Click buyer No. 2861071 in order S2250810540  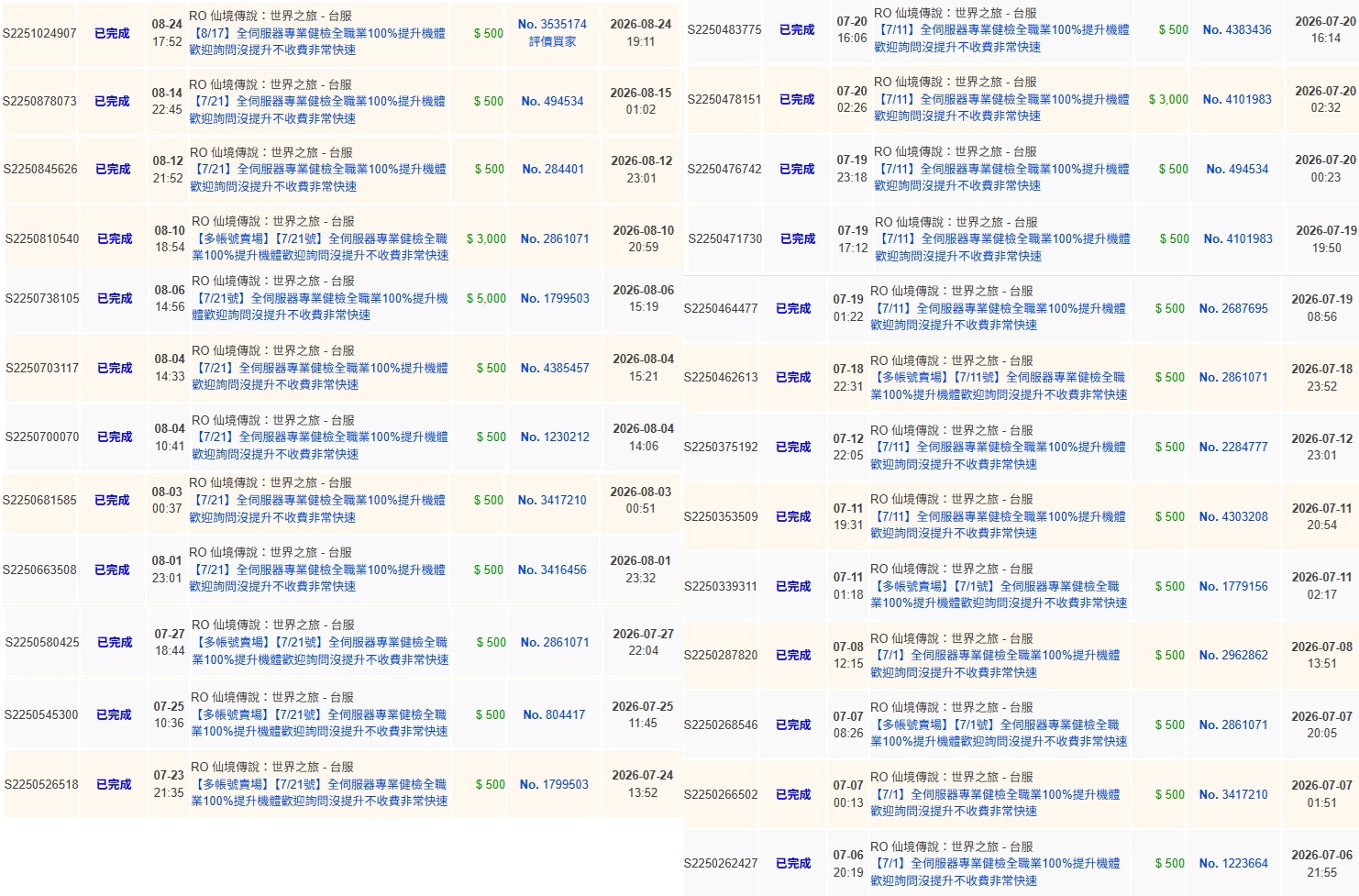point(555,239)
